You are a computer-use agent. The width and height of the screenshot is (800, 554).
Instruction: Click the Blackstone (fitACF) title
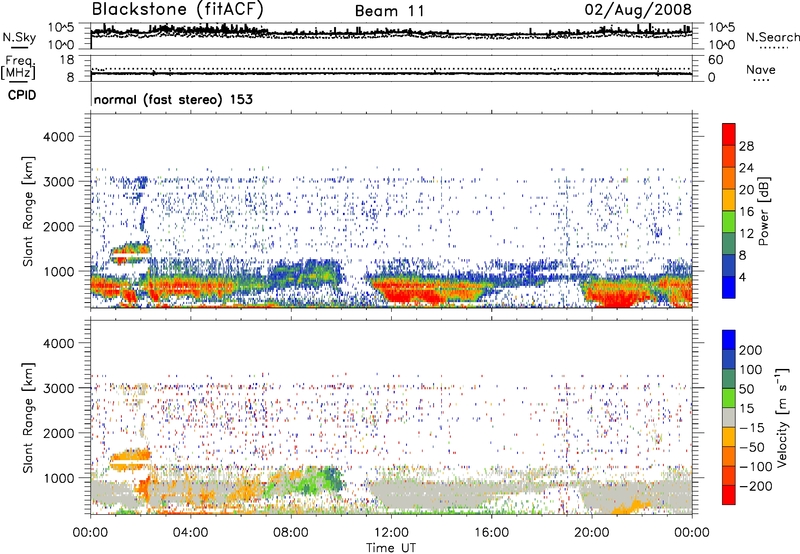178,10
